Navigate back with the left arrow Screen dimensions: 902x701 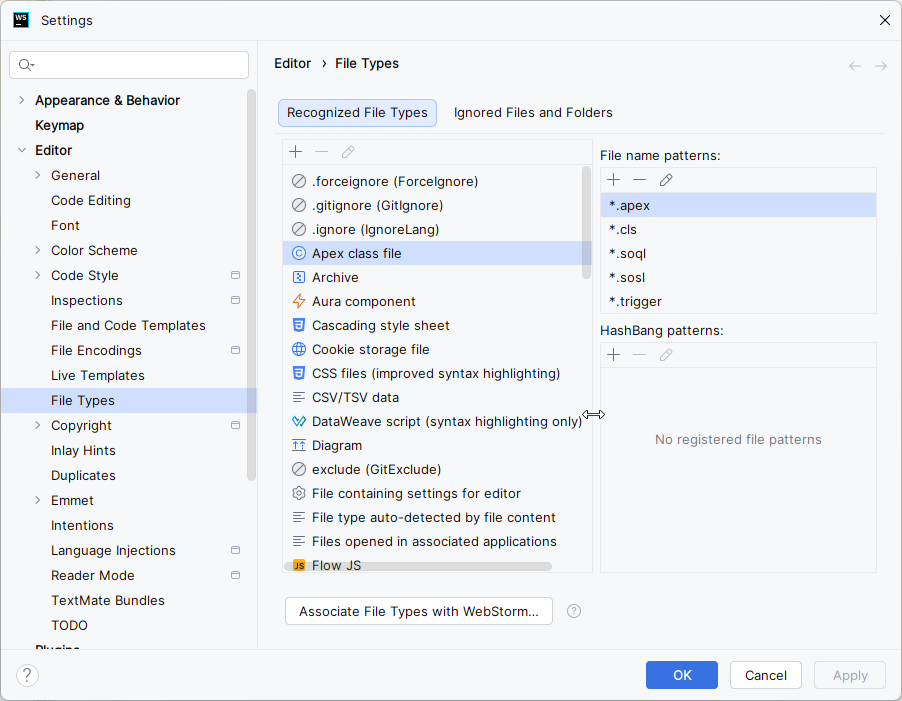tap(855, 66)
